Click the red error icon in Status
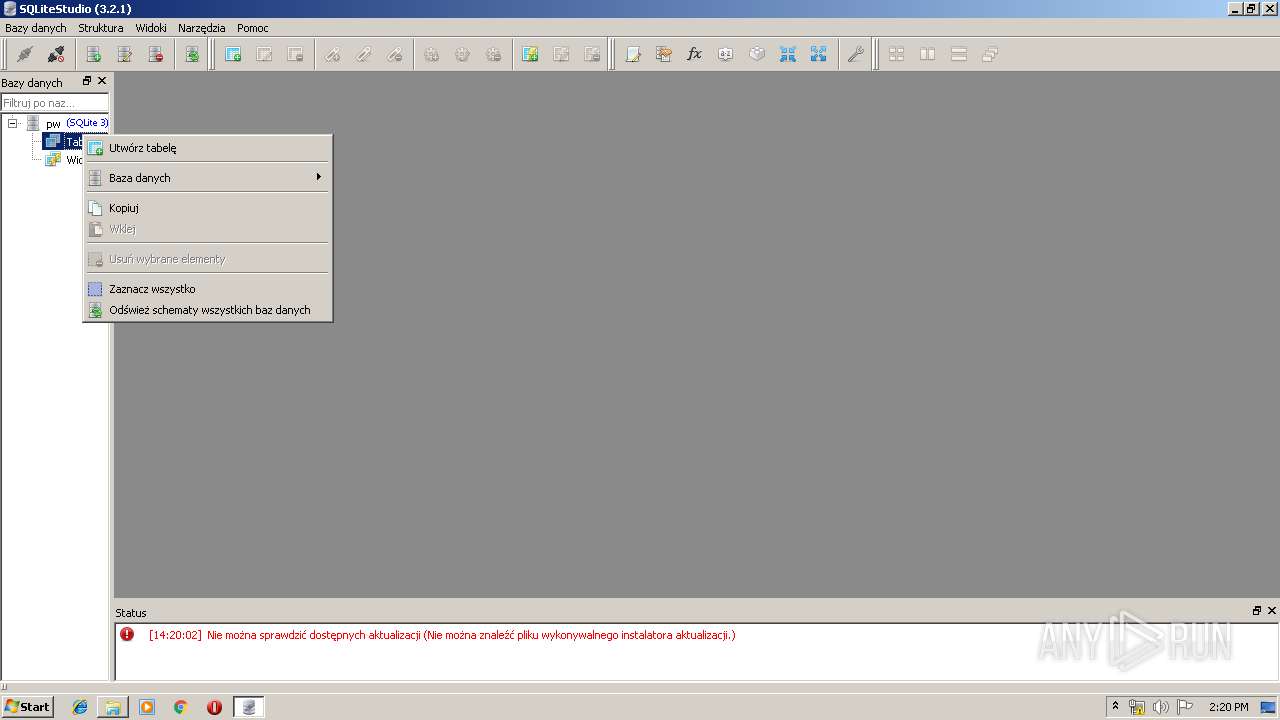This screenshot has width=1280, height=720. 127,634
